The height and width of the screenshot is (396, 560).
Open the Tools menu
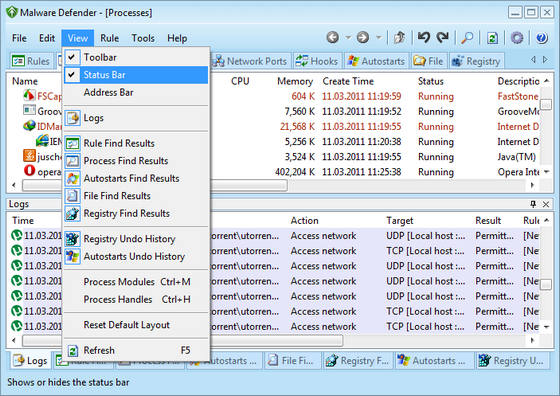pos(143,38)
